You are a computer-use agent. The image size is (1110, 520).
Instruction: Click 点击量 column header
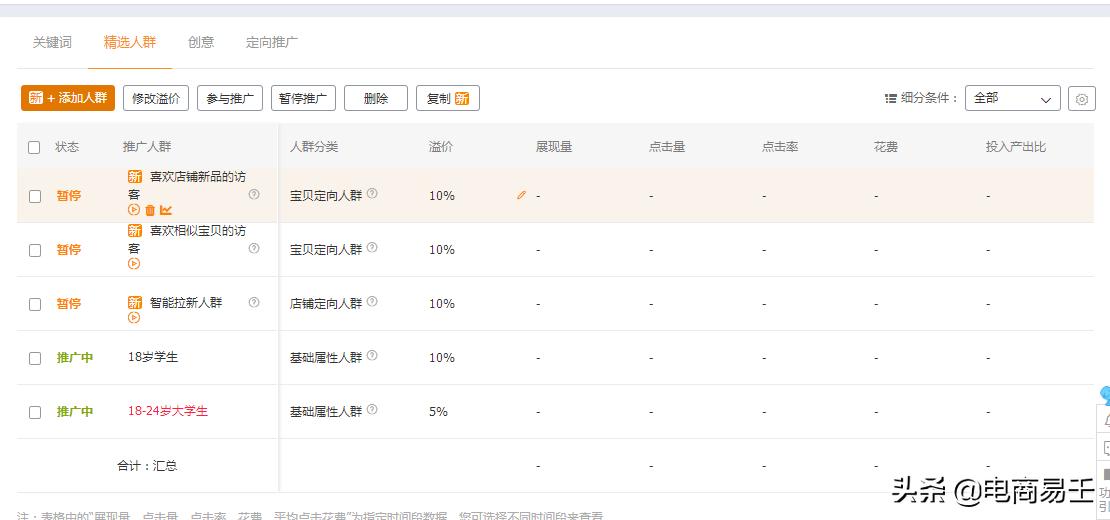pyautogui.click(x=667, y=147)
